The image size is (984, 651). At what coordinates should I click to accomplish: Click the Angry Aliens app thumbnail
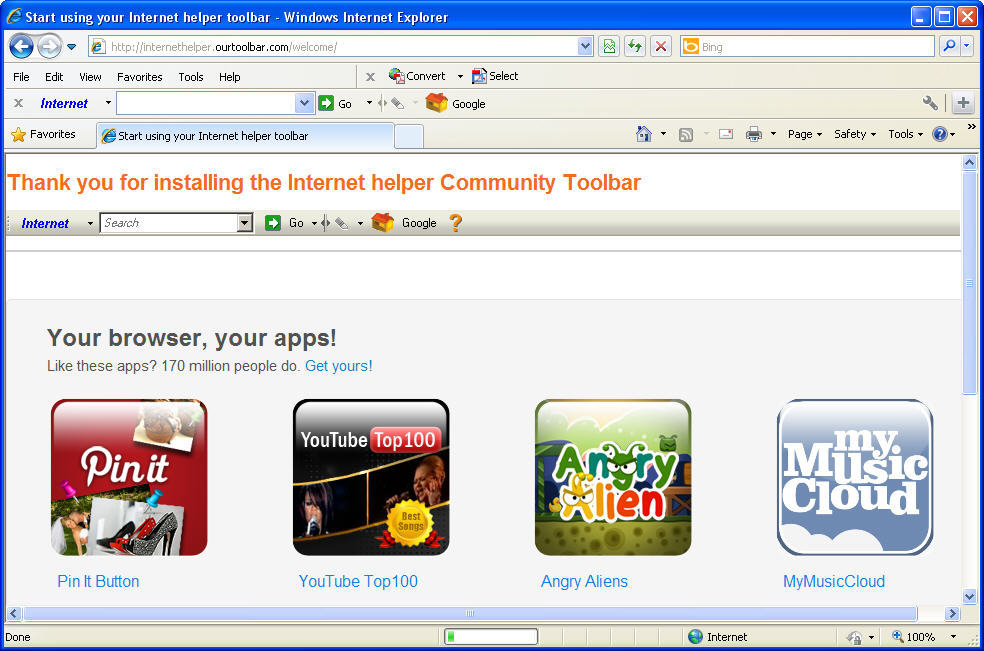pyautogui.click(x=612, y=477)
